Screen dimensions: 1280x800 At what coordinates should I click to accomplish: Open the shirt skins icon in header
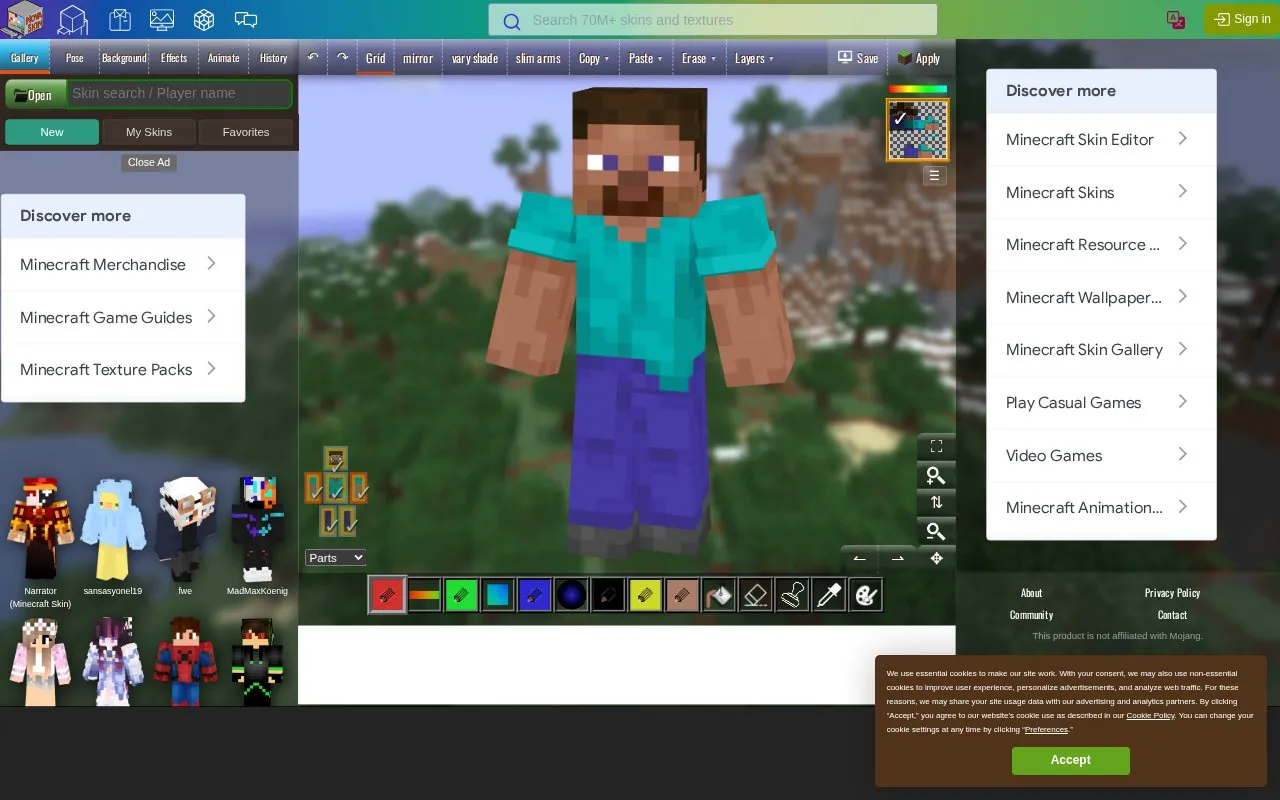[x=120, y=19]
